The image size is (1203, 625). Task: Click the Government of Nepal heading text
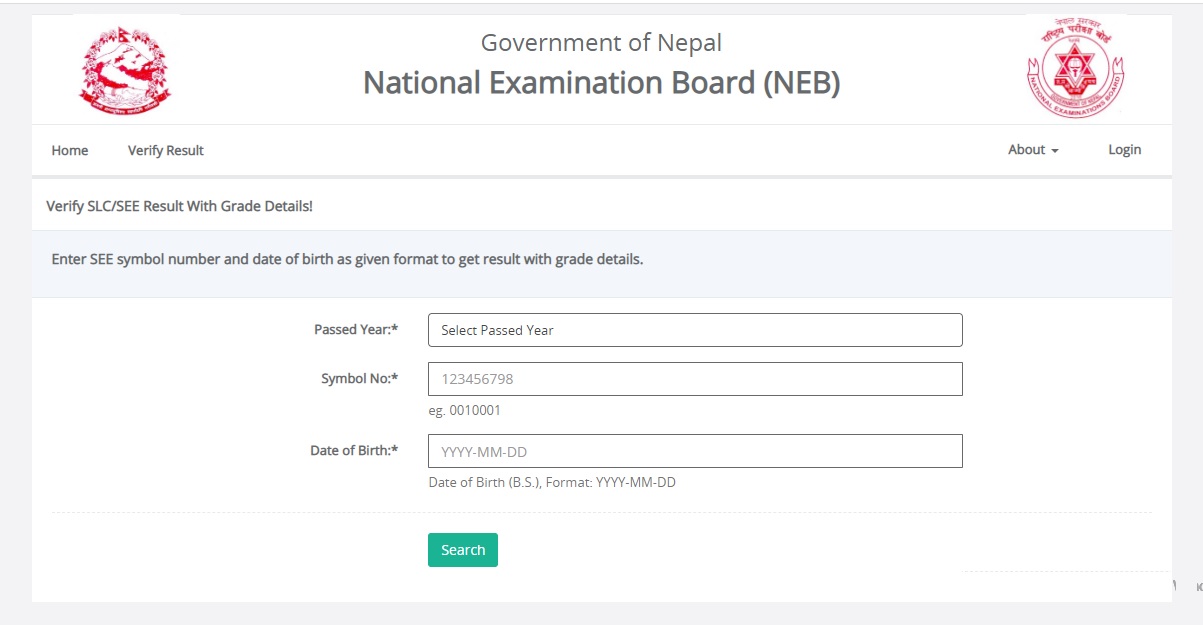point(601,43)
